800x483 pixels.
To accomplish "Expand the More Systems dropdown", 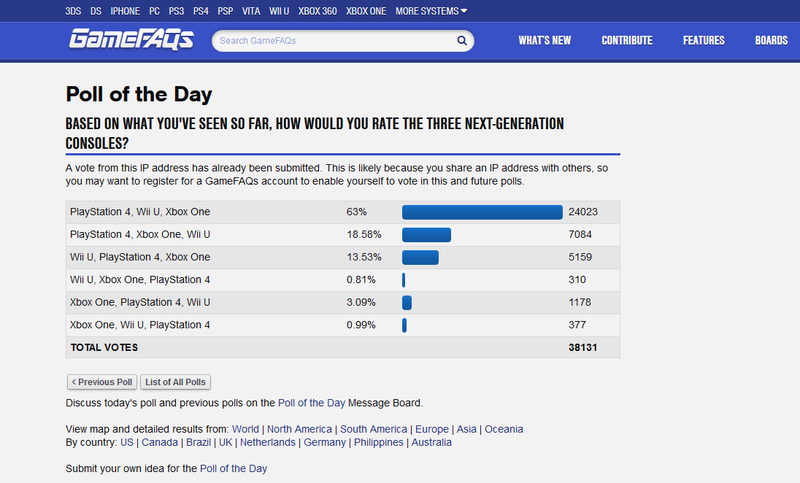I will coord(431,11).
